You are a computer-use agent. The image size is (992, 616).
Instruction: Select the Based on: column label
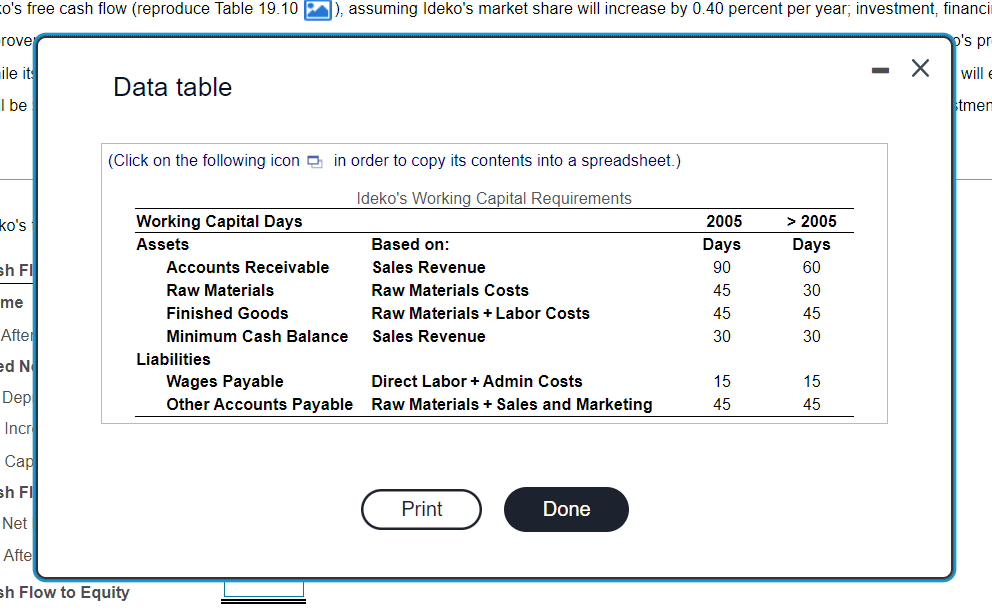coord(410,245)
